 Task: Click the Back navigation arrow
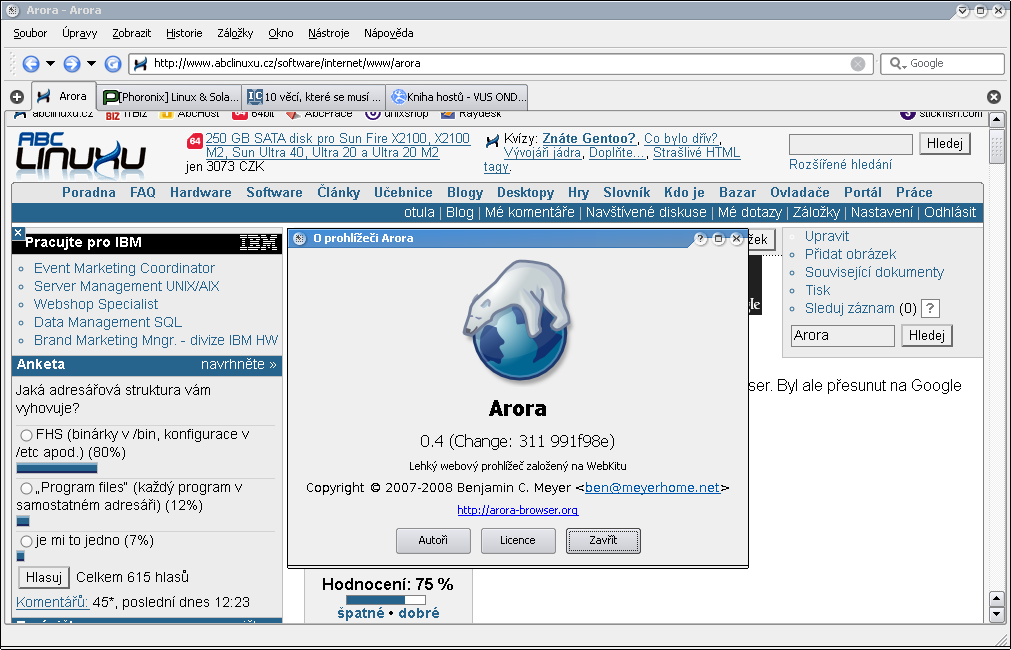pyautogui.click(x=31, y=63)
